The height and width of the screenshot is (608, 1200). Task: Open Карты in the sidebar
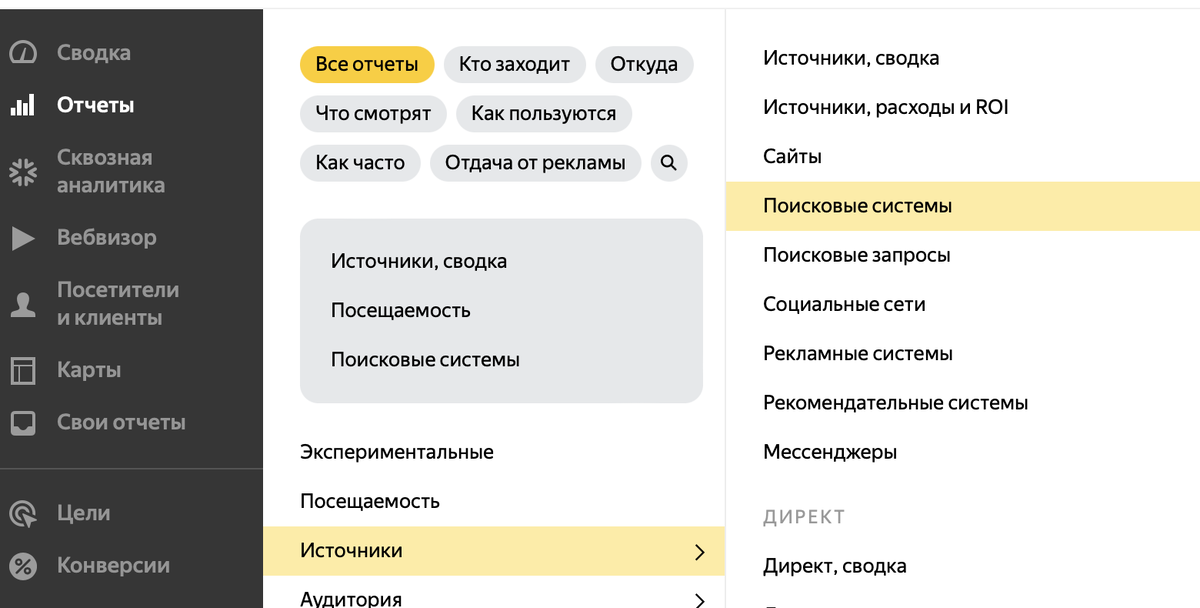tap(89, 370)
